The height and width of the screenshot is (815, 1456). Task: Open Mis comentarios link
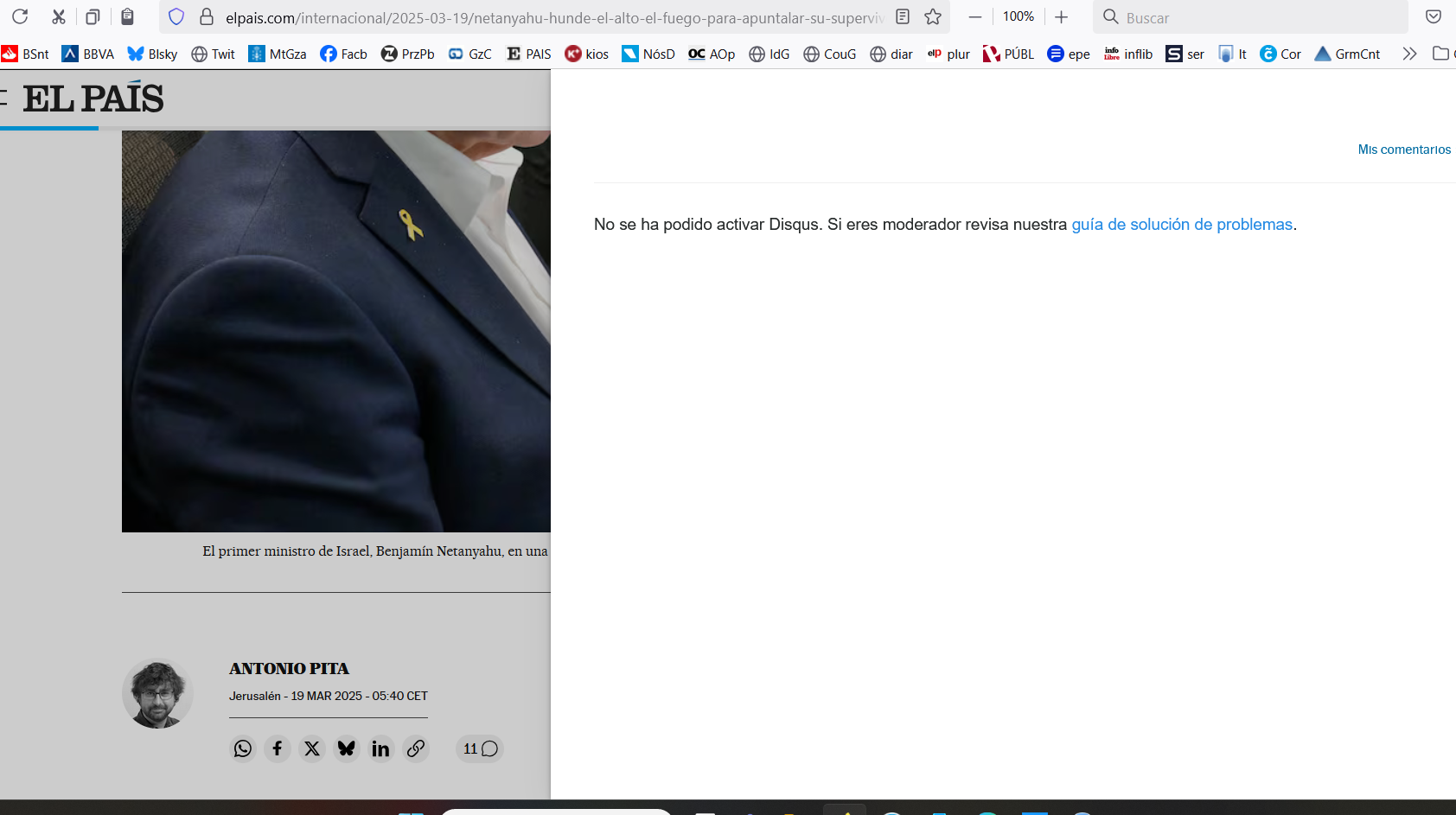pos(1404,150)
